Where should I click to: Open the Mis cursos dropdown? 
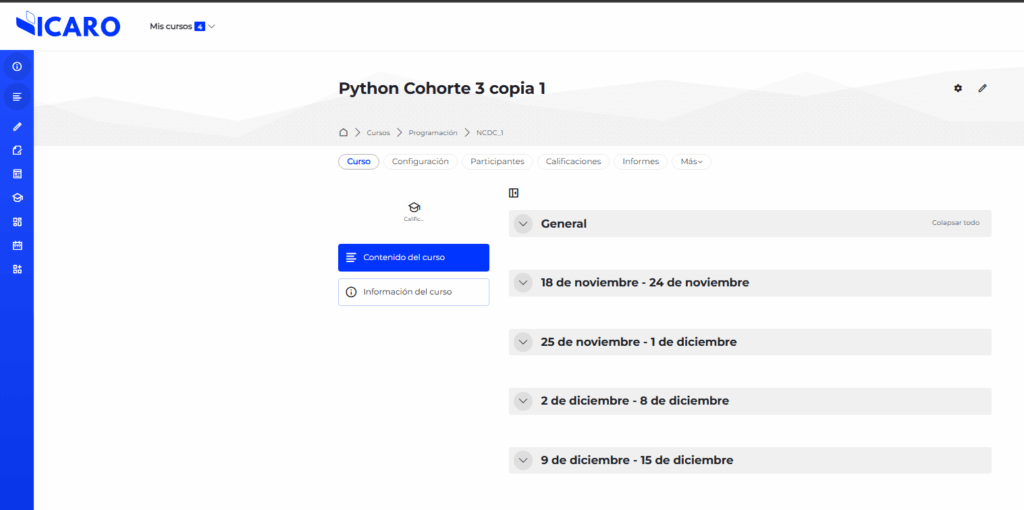point(182,26)
